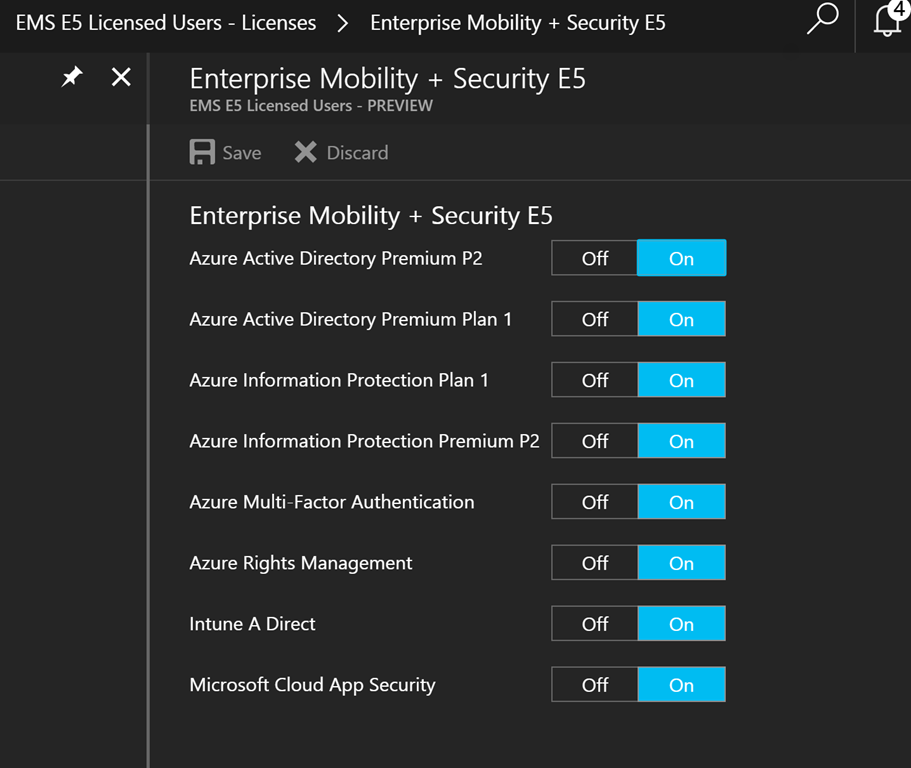911x768 pixels.
Task: Close the left blade with X icon
Action: click(121, 77)
